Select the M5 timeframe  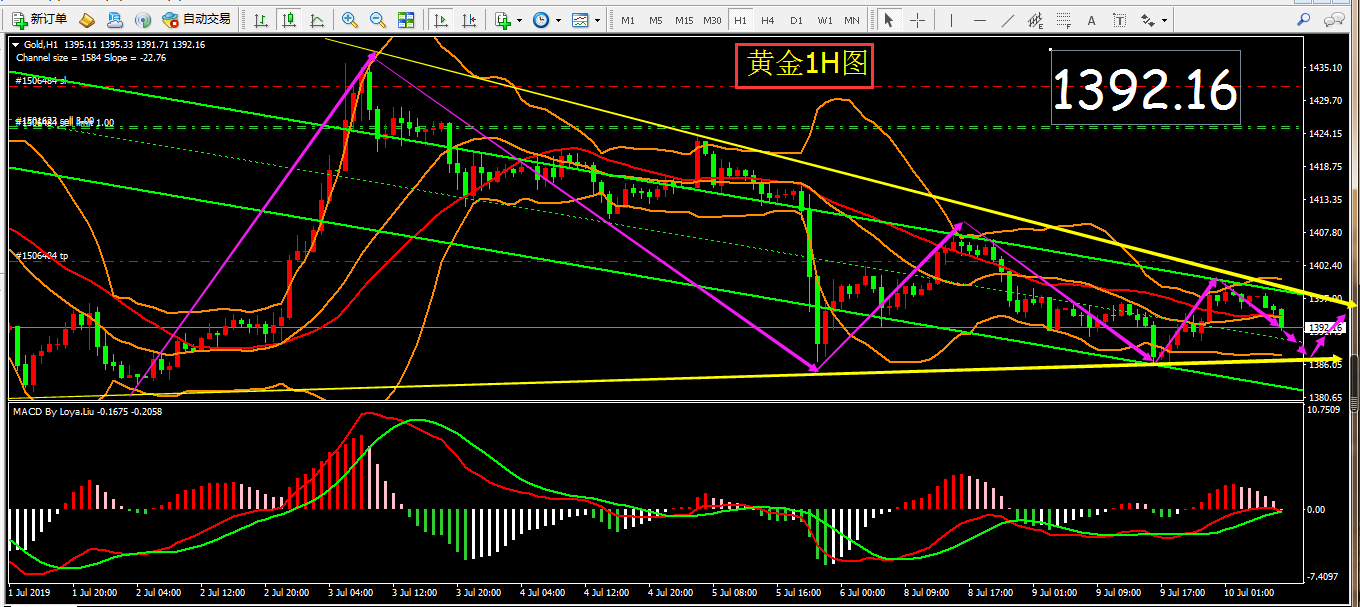(655, 19)
